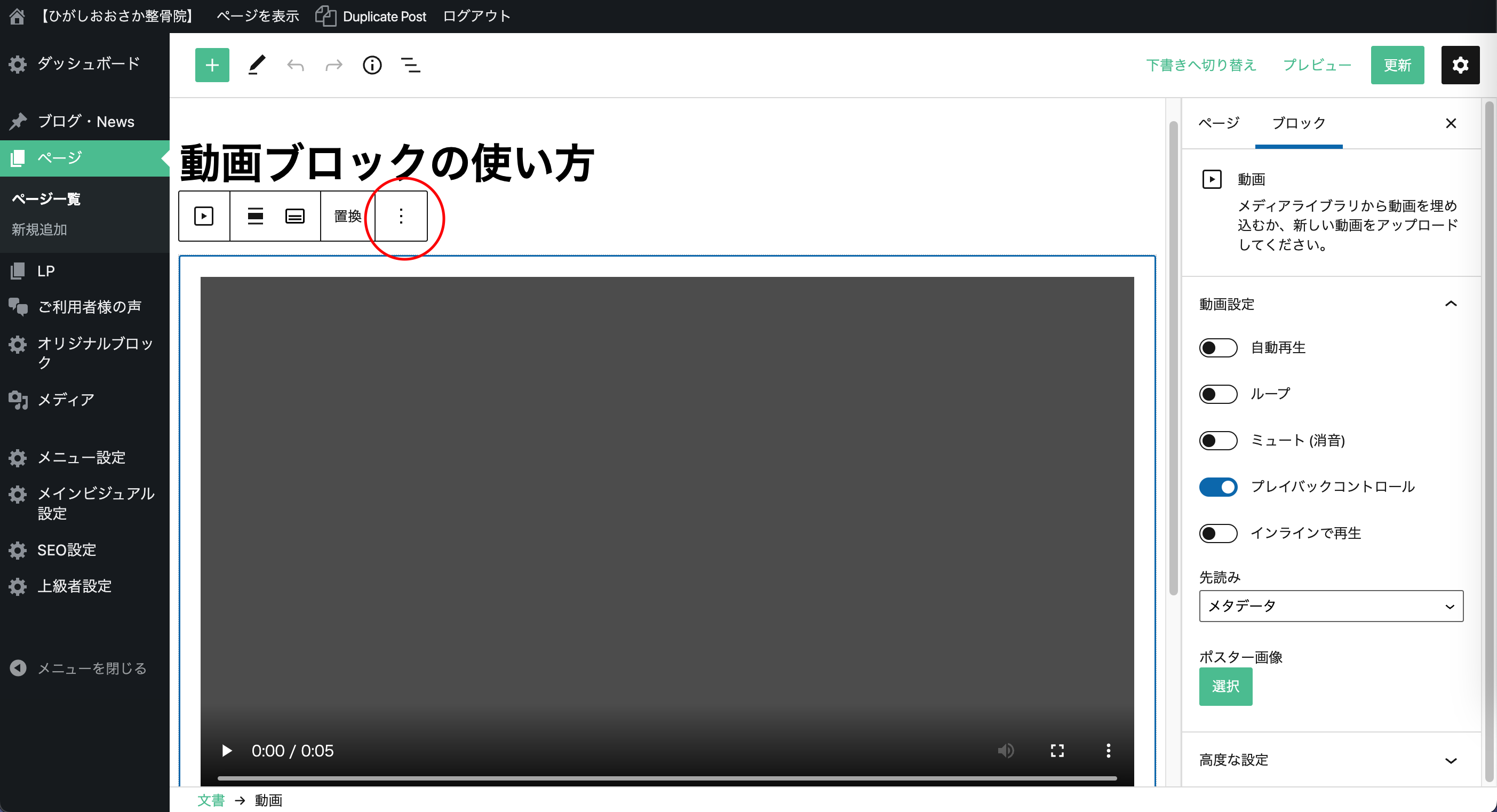The width and height of the screenshot is (1497, 812).
Task: Turn on the ループ loop toggle
Action: coord(1218,394)
